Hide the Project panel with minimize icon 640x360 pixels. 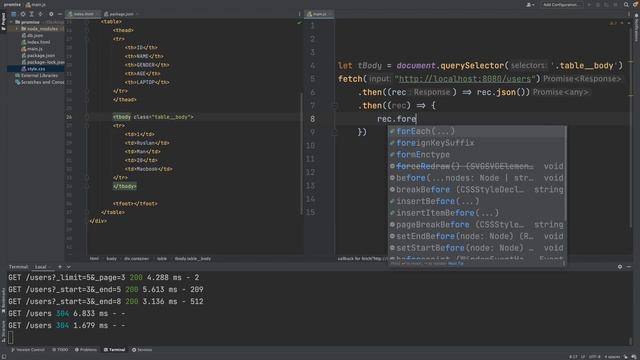click(x=60, y=14)
